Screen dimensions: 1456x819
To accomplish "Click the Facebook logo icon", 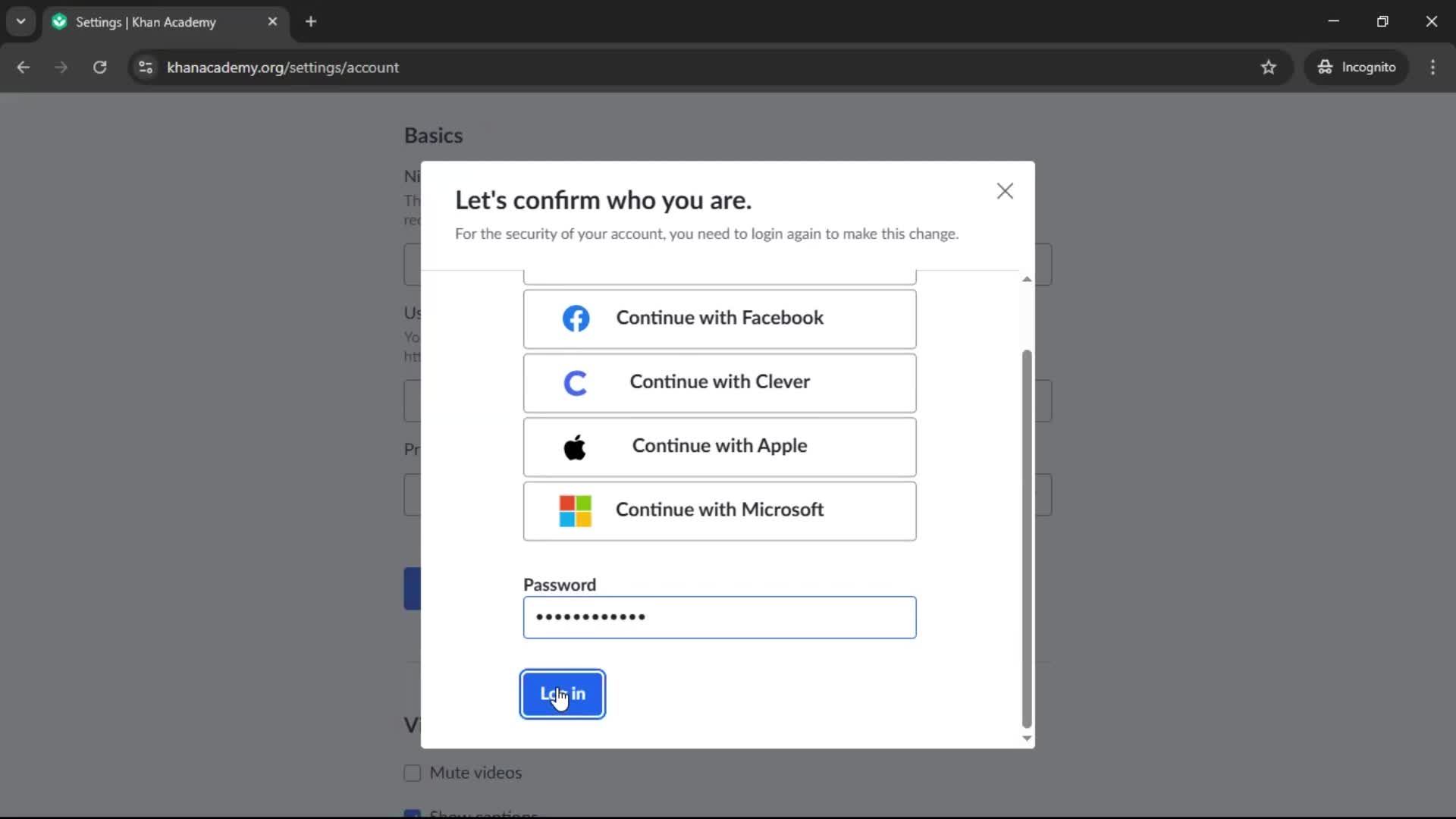I will click(x=576, y=318).
